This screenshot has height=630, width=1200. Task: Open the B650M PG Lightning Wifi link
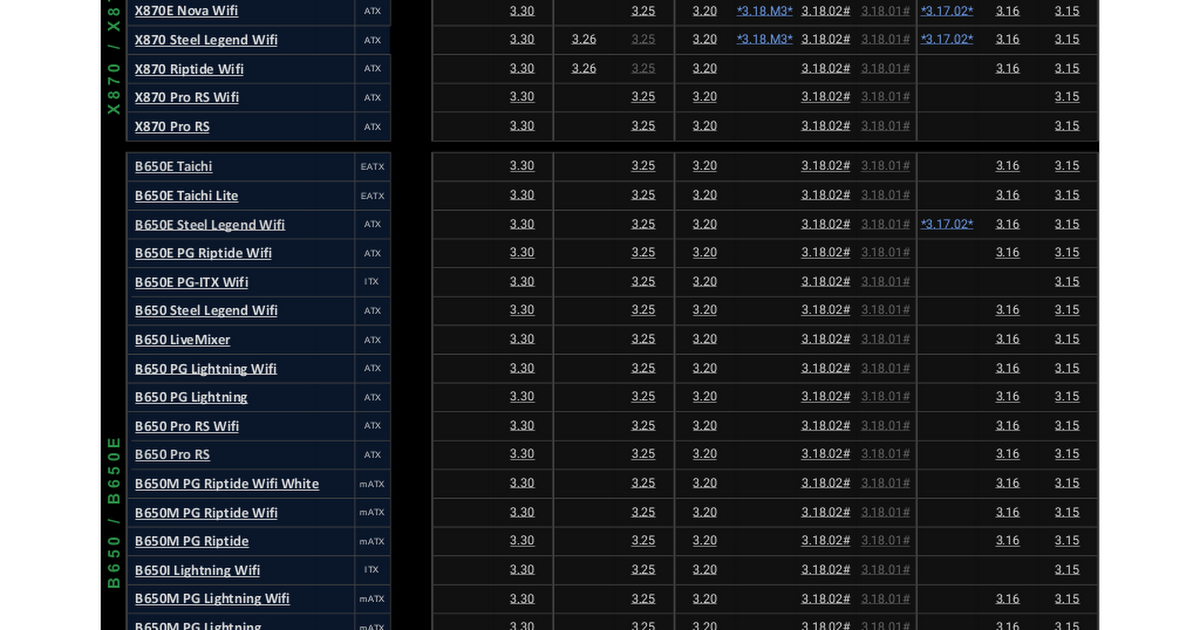pos(212,599)
